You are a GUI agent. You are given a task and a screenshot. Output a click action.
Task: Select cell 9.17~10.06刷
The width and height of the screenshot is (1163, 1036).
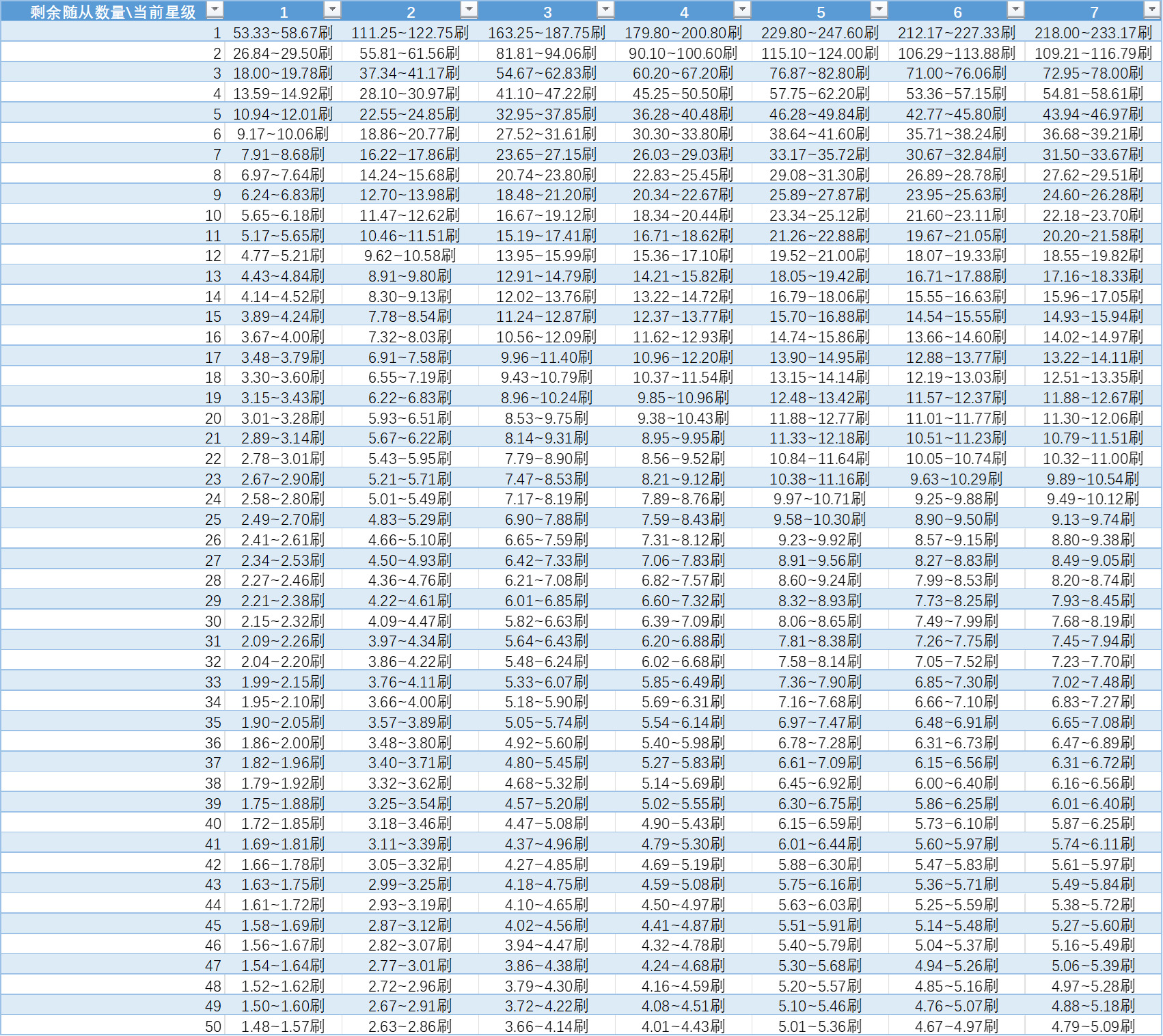(283, 134)
